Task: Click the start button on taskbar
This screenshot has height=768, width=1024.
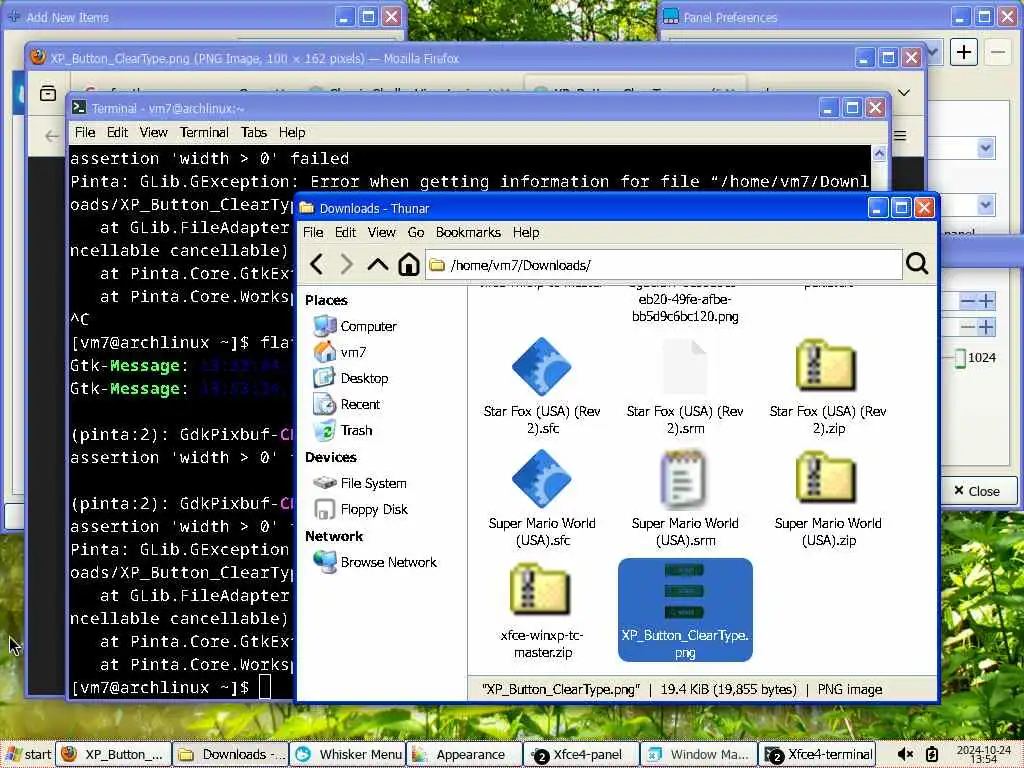Action: 27,754
